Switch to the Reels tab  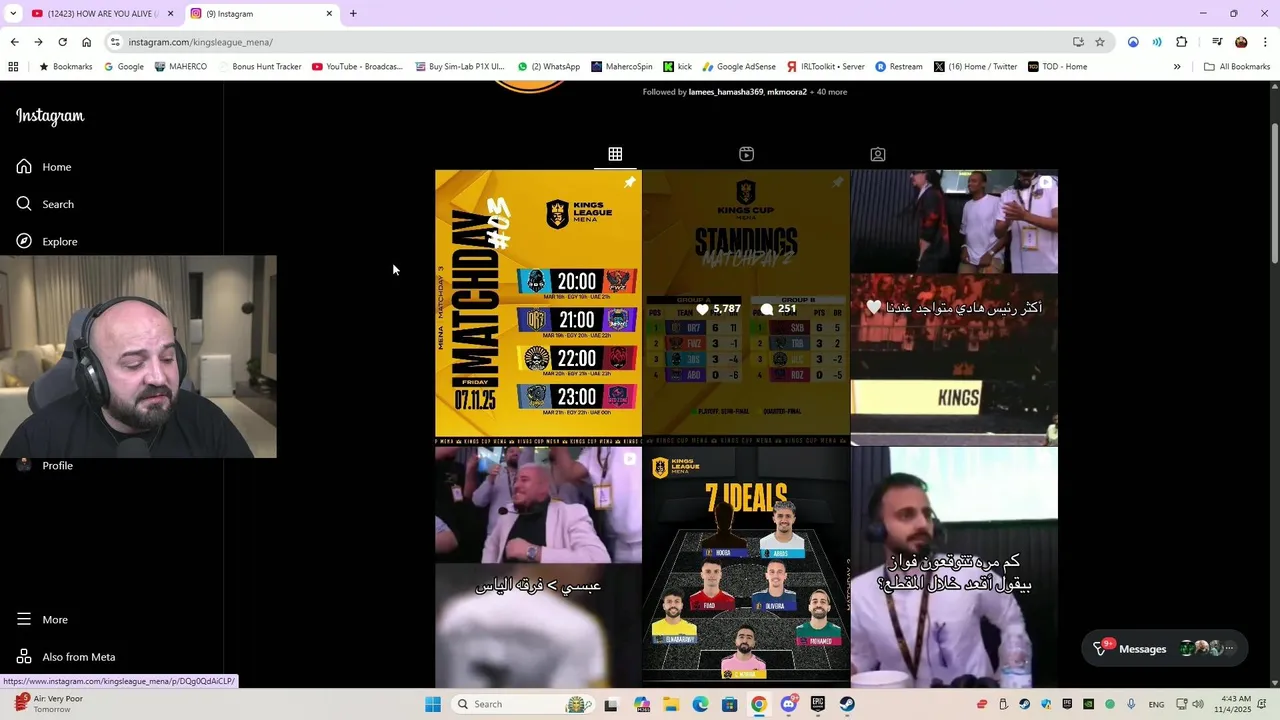click(x=746, y=154)
